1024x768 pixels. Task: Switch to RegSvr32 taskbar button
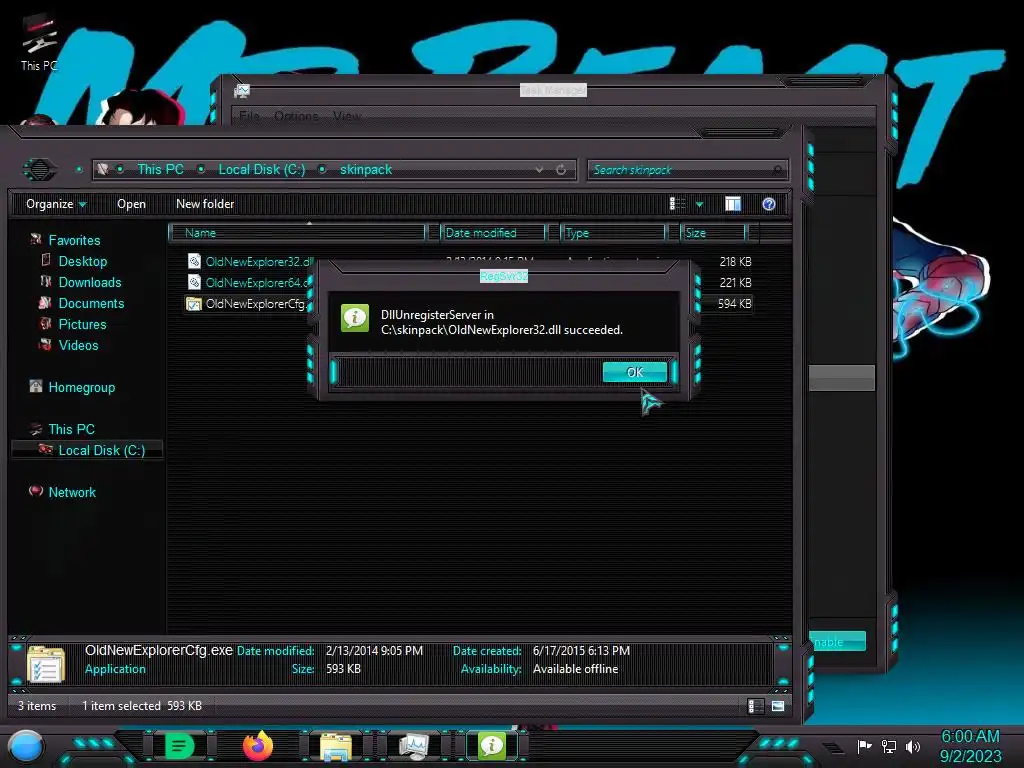(x=492, y=746)
